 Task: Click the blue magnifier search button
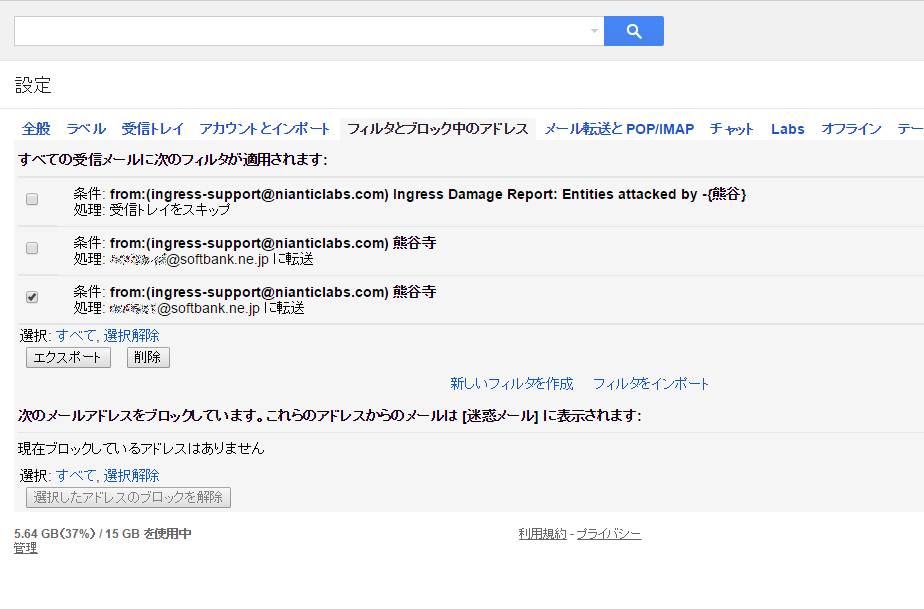pyautogui.click(x=634, y=31)
